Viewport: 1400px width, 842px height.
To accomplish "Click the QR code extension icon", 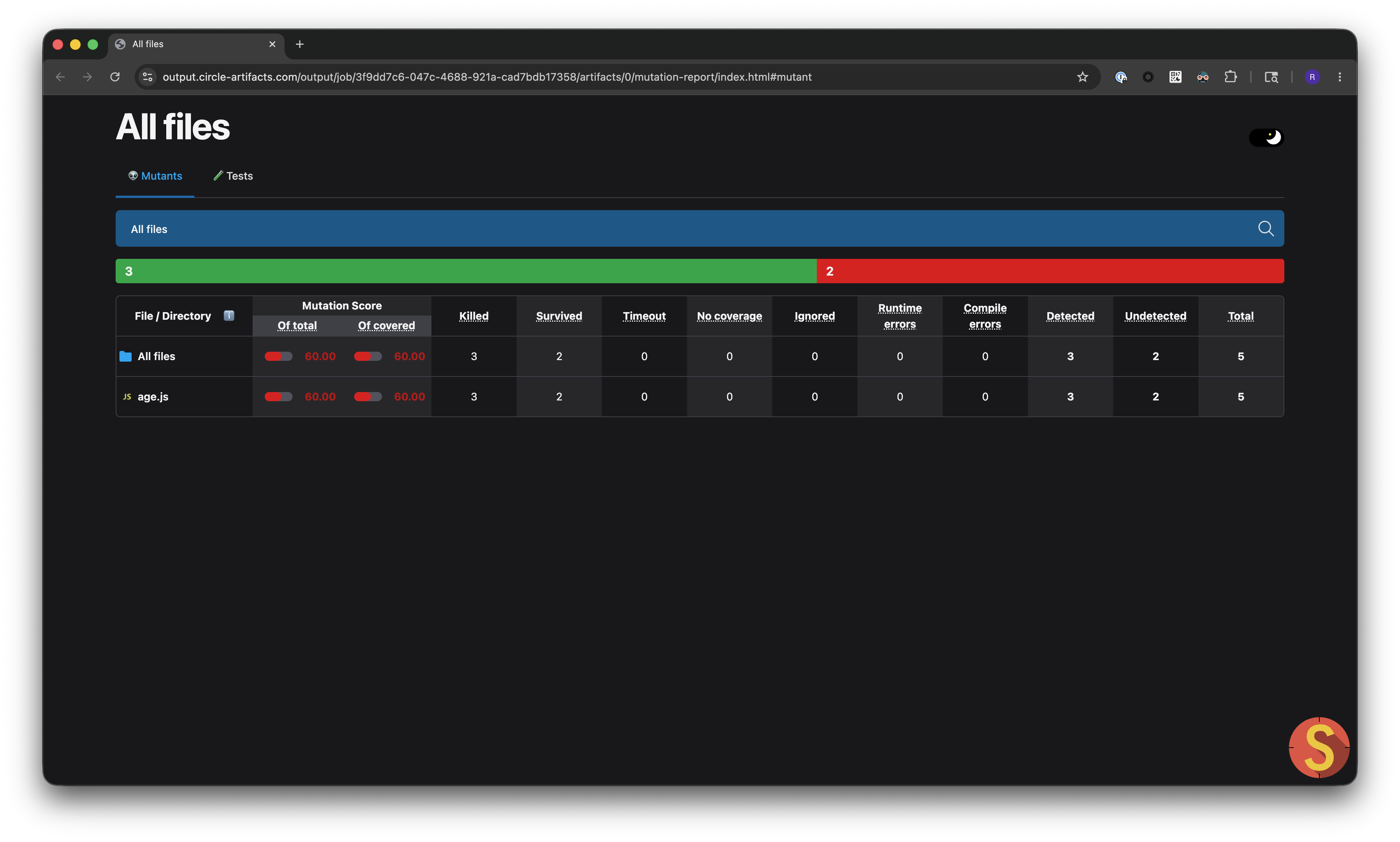I will click(1175, 77).
